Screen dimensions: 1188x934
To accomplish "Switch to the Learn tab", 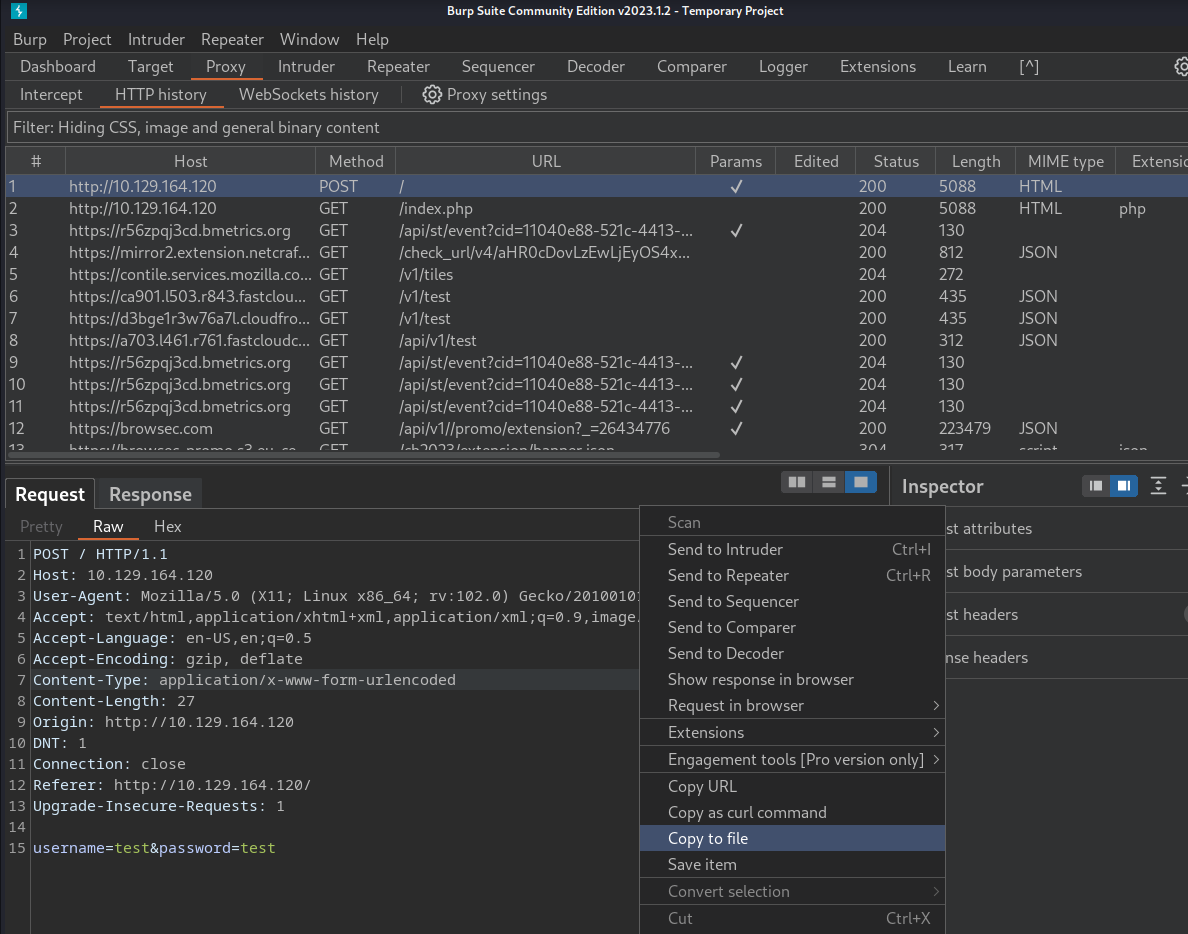I will pyautogui.click(x=968, y=67).
